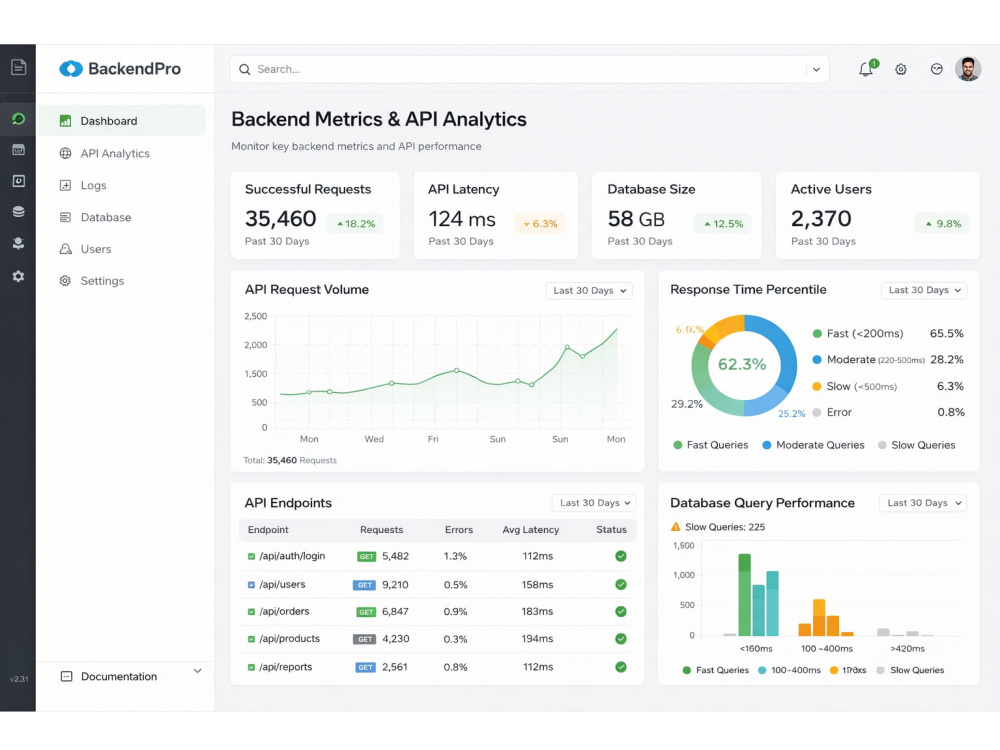Toggle Fast Queries legend in Response Time
Screen dimensions: 1000x750
(x=710, y=445)
